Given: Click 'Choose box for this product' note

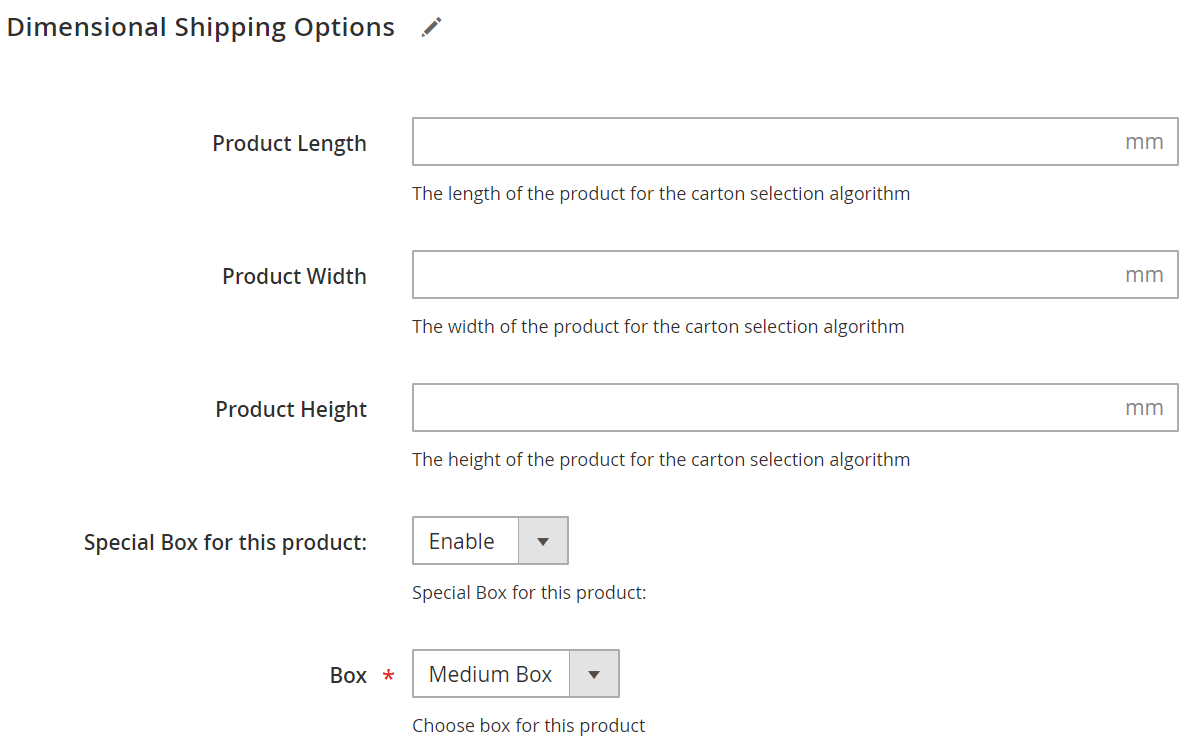Looking at the screenshot, I should point(528,726).
